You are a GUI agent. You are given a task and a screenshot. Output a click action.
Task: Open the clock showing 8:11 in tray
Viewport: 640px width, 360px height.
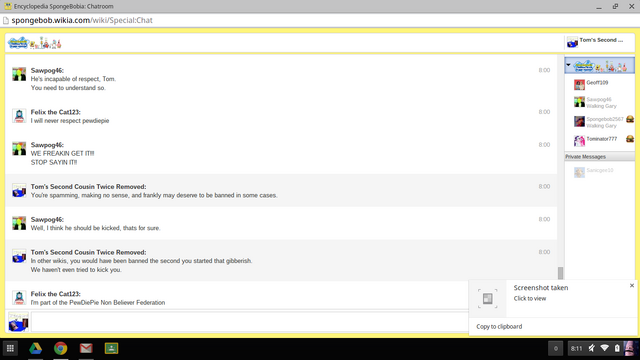576,348
